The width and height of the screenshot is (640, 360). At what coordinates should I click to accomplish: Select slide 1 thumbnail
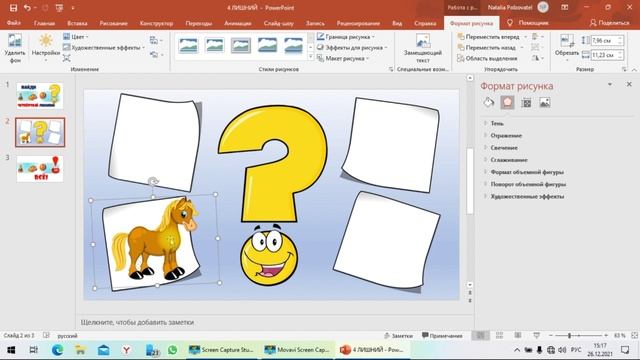click(x=40, y=96)
